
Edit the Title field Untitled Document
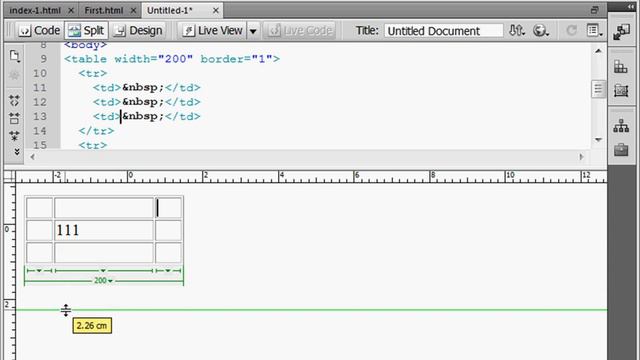[443, 31]
